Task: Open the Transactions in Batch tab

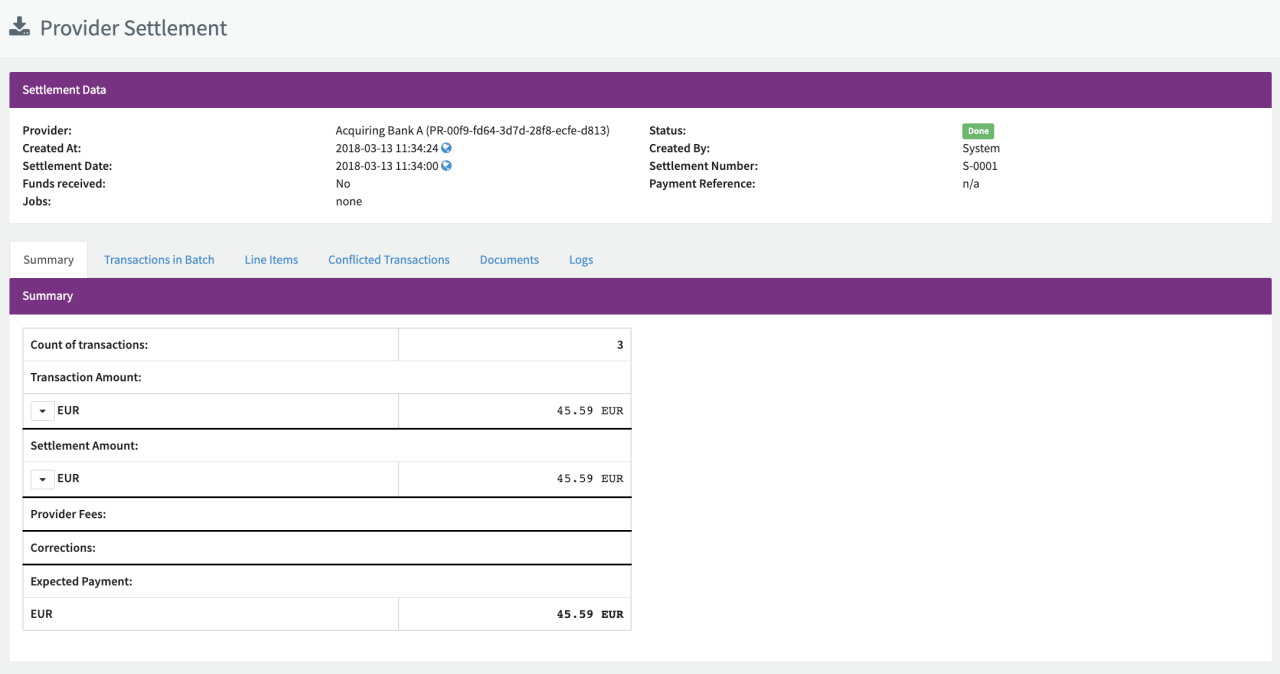Action: pyautogui.click(x=159, y=260)
